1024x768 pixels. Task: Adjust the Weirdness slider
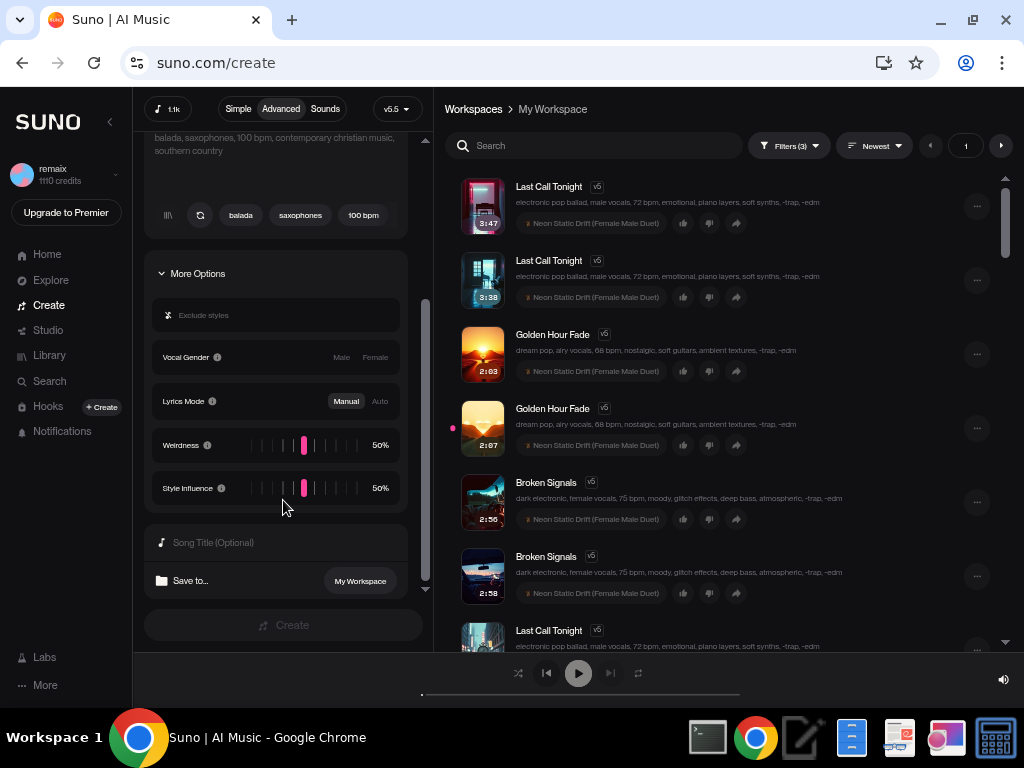coord(305,445)
